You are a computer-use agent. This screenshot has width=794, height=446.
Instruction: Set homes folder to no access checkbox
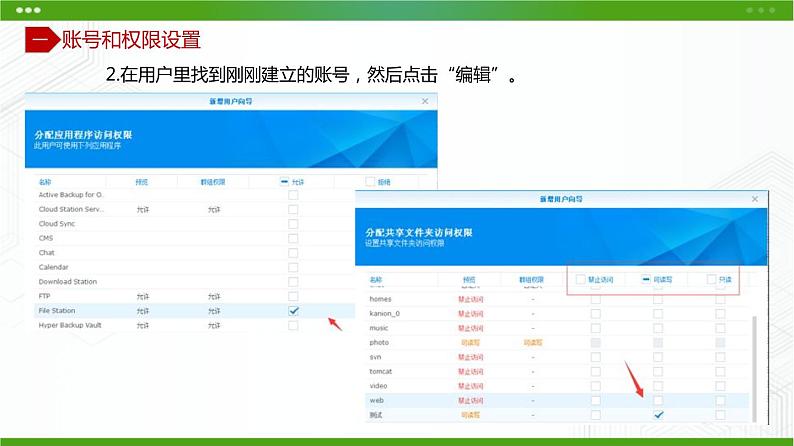click(x=595, y=299)
